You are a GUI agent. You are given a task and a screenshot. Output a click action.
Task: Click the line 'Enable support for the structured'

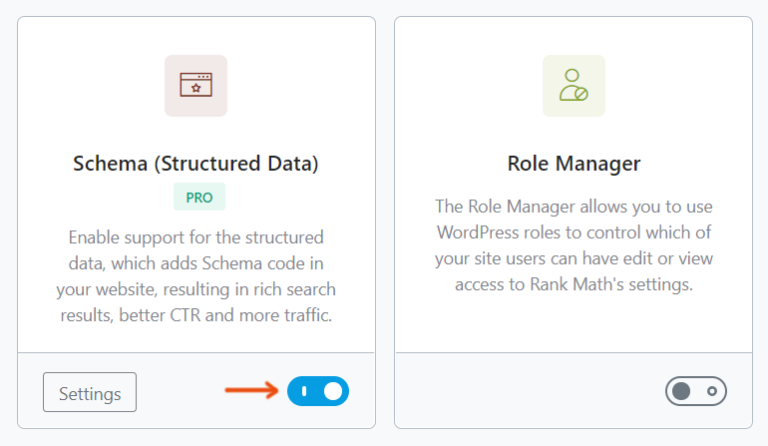point(196,238)
